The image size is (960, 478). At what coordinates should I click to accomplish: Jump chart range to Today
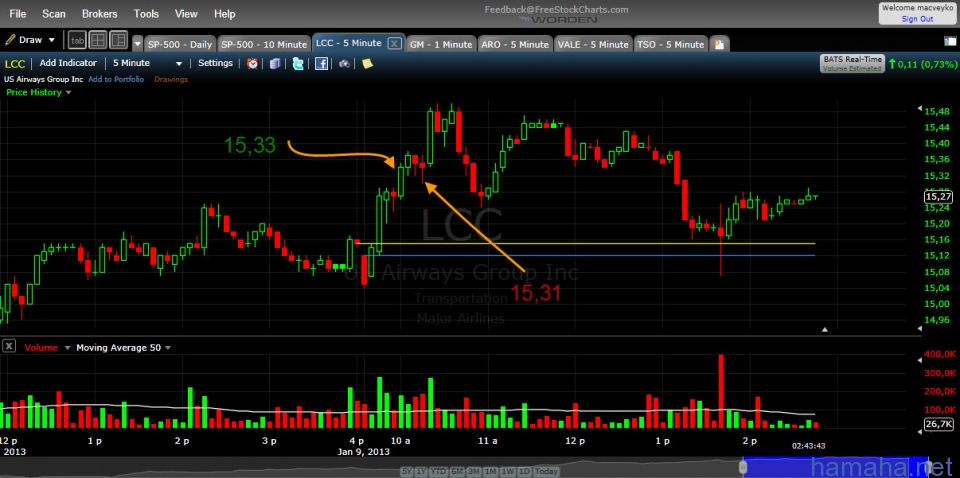click(x=546, y=471)
